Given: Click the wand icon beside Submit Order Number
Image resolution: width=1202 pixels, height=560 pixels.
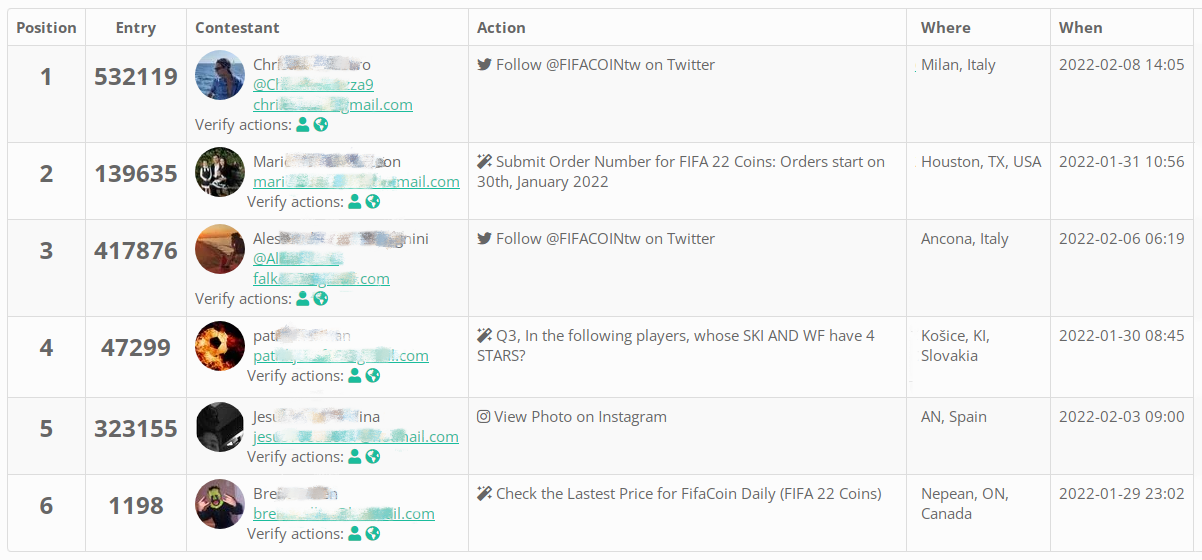Looking at the screenshot, I should 484,162.
